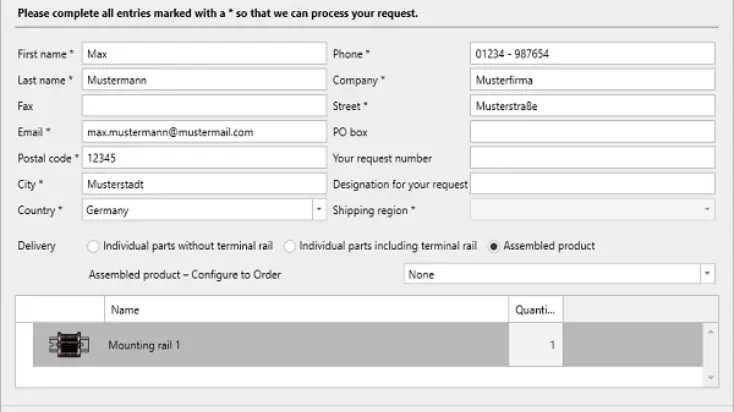Click into the empty Fax field
The height and width of the screenshot is (412, 734).
(x=204, y=106)
